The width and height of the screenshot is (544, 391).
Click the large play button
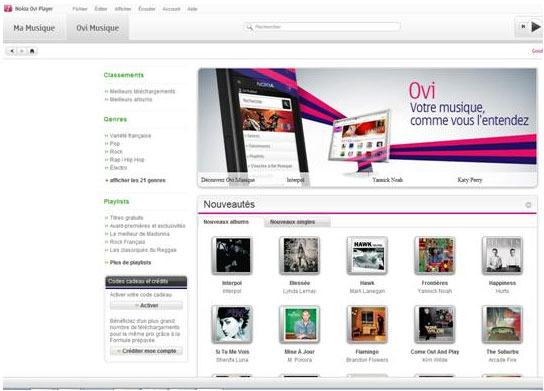[x=536, y=27]
